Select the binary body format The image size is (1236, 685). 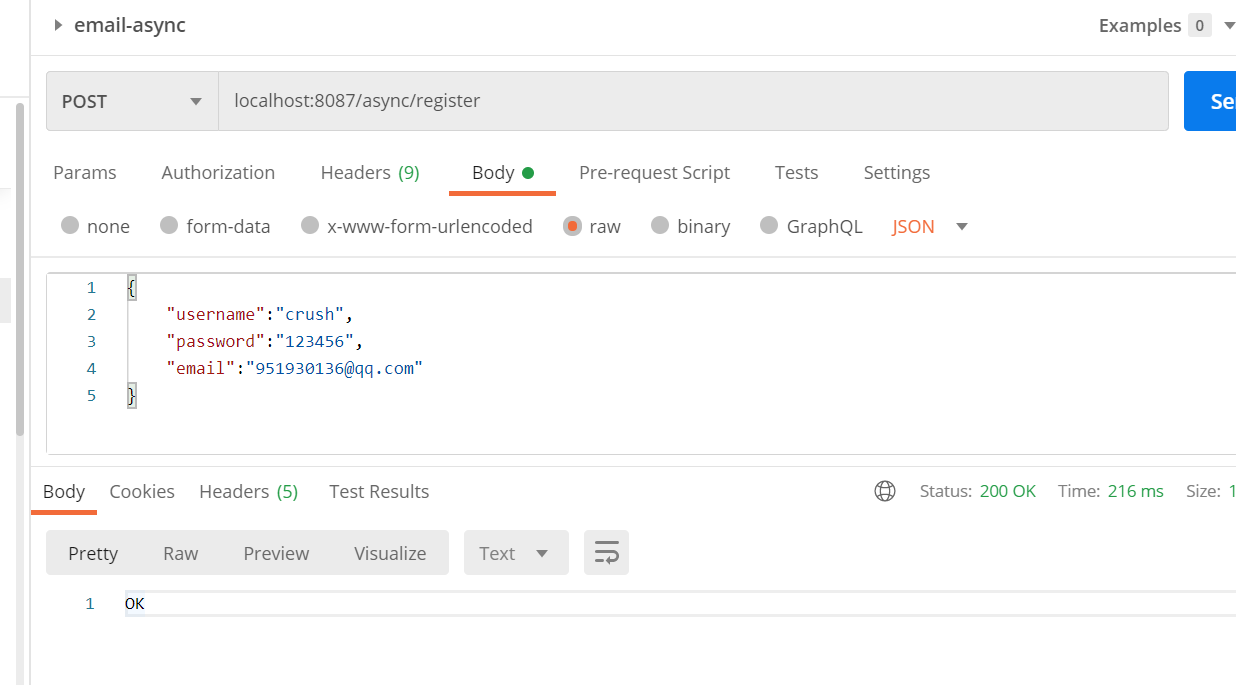coord(690,226)
